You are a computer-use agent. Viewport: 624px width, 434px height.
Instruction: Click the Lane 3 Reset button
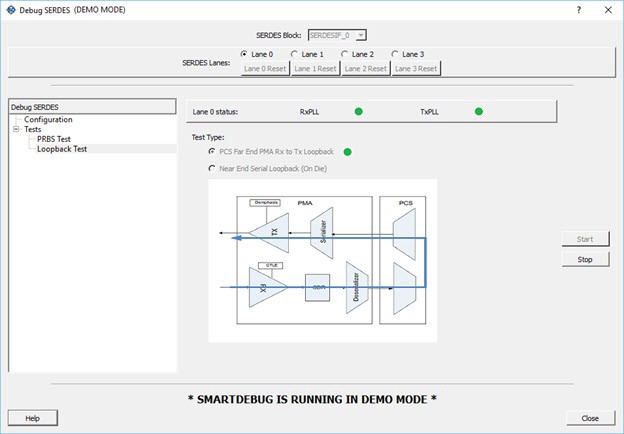coord(416,68)
